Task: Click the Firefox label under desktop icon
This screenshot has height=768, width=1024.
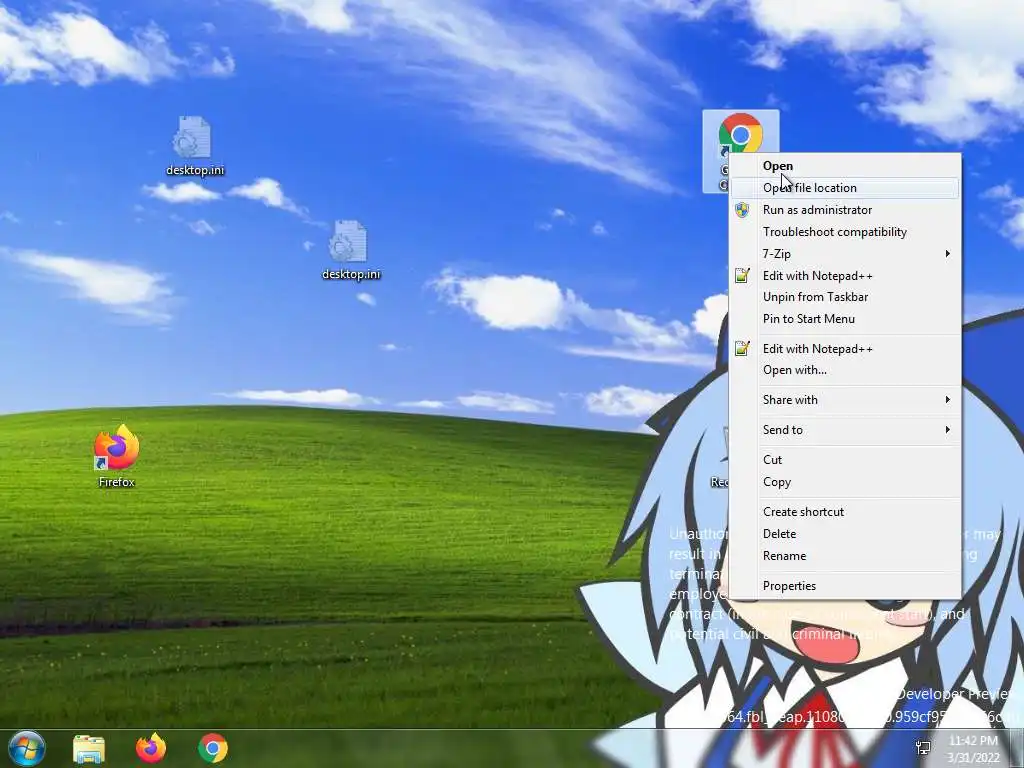Action: point(116,482)
